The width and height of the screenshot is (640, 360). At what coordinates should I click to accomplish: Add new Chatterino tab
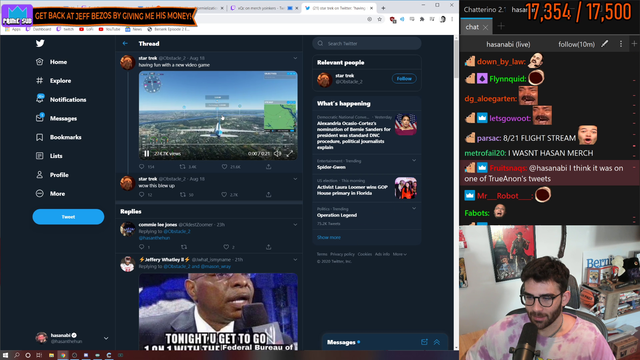tap(501, 27)
